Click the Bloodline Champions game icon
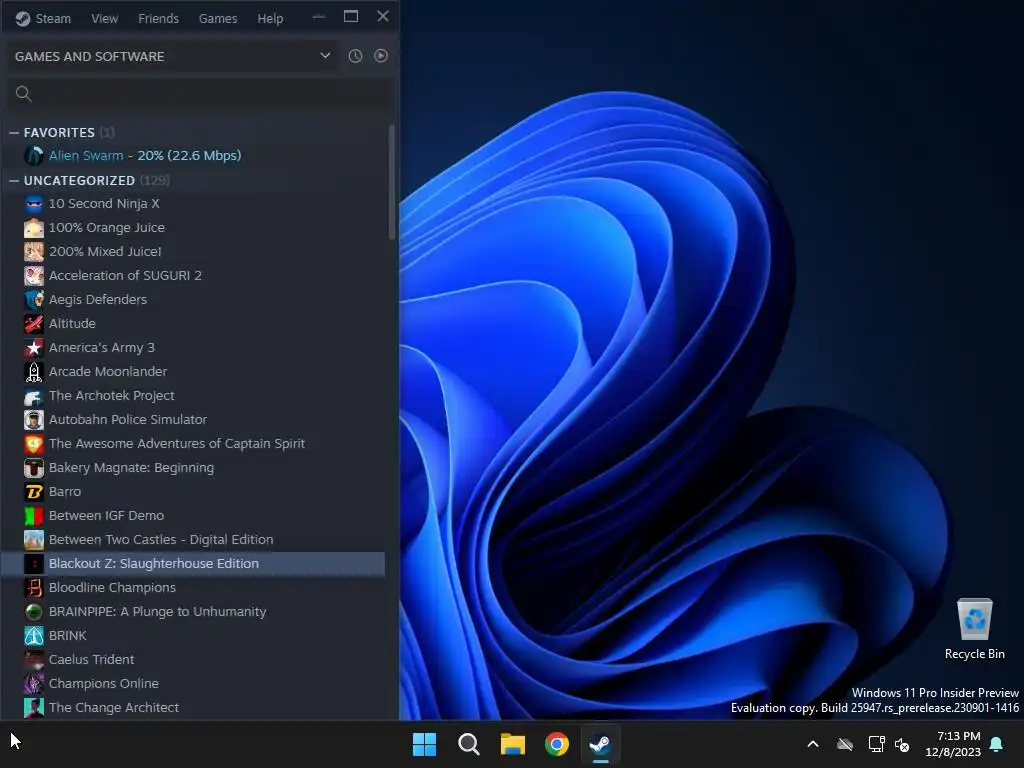Image resolution: width=1024 pixels, height=768 pixels. pos(34,588)
